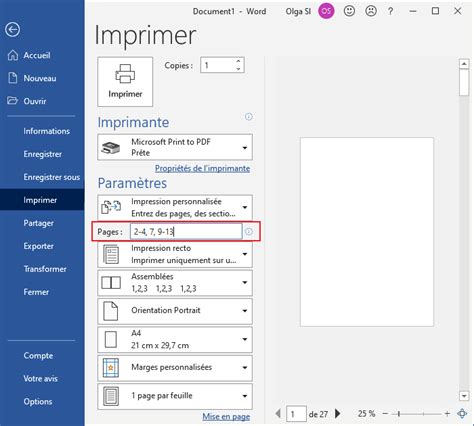This screenshot has height=426, width=474.
Task: Click the preview scrollbar down arrow
Action: pos(464,396)
